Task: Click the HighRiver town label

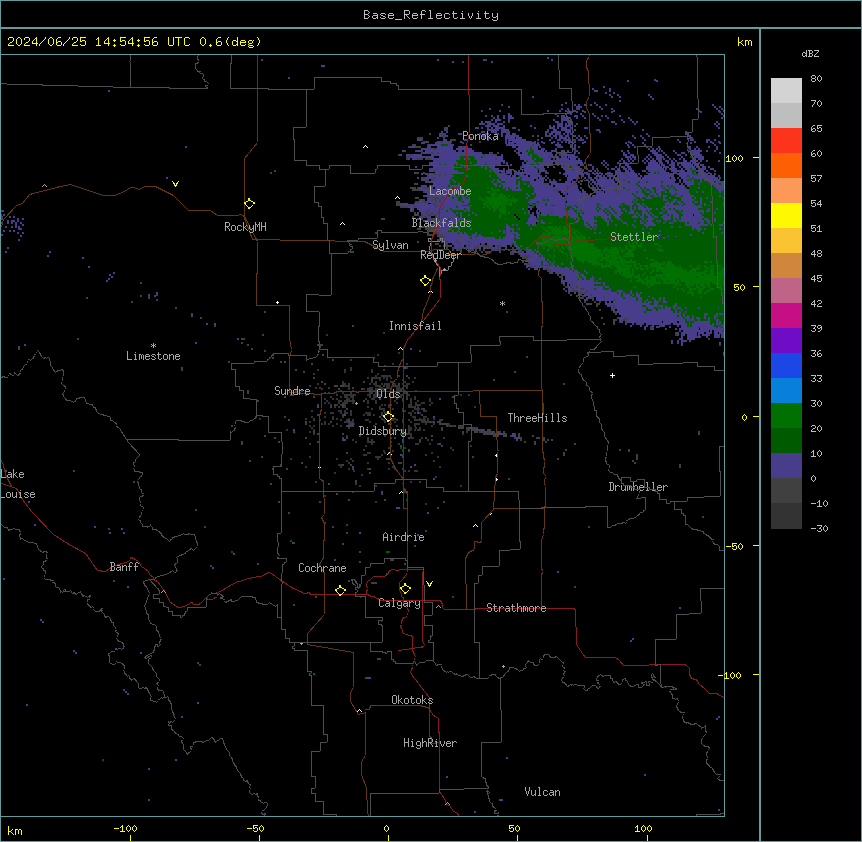Action: [x=430, y=743]
